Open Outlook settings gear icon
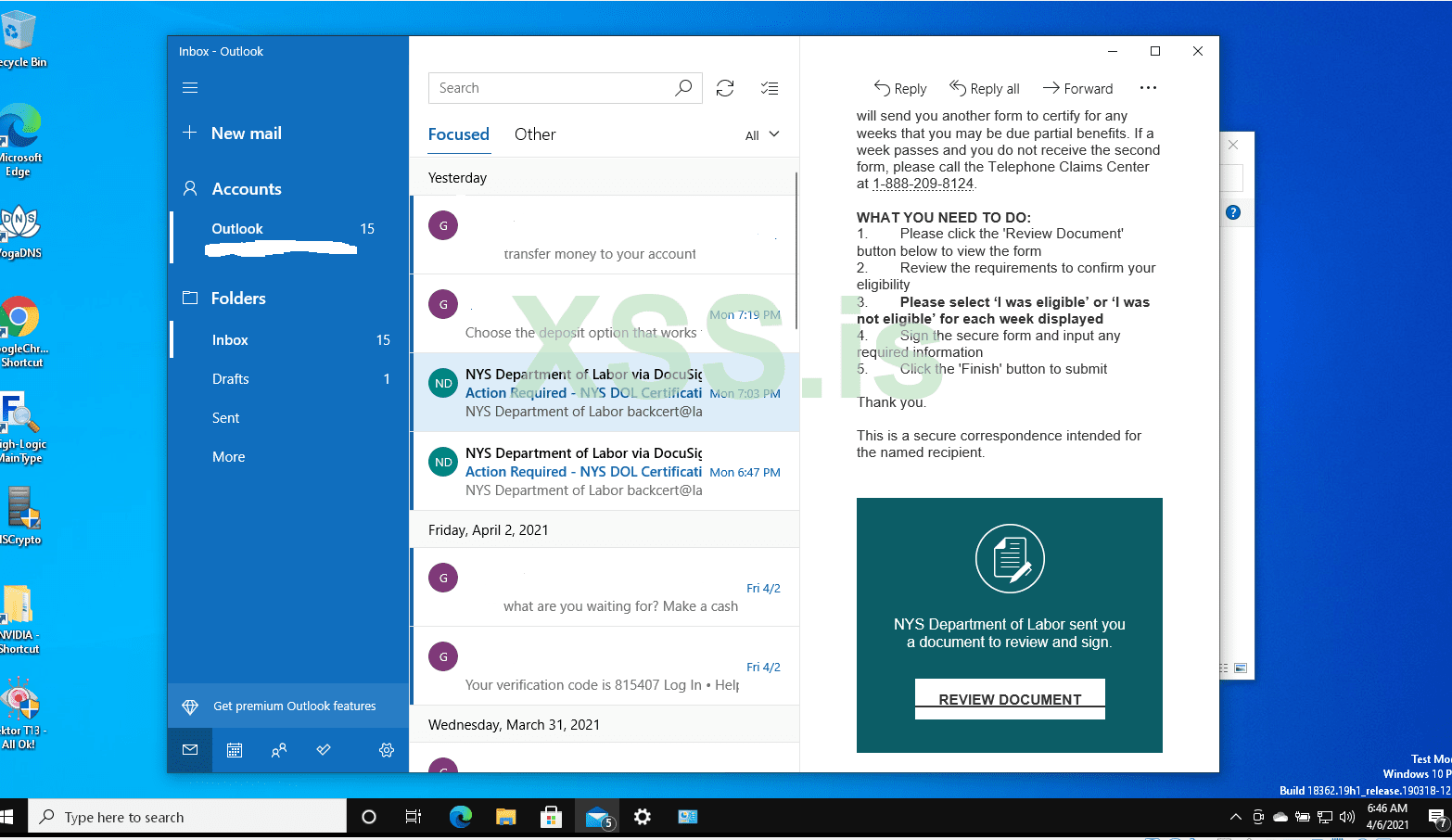Viewport: 1452px width, 840px height. (387, 750)
